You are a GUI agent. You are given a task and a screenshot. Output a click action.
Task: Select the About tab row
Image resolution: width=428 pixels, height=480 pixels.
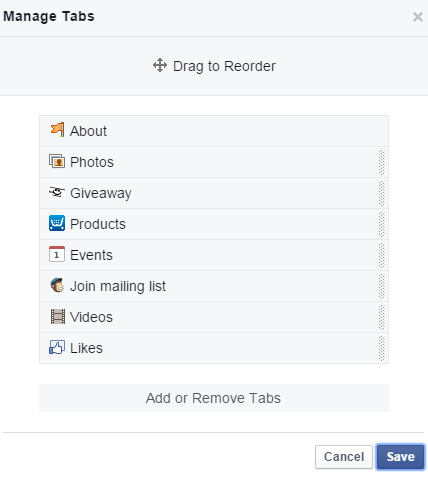click(214, 131)
